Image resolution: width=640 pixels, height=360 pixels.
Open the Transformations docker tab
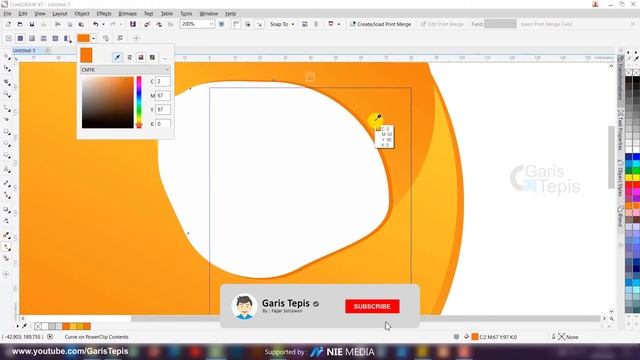(620, 77)
